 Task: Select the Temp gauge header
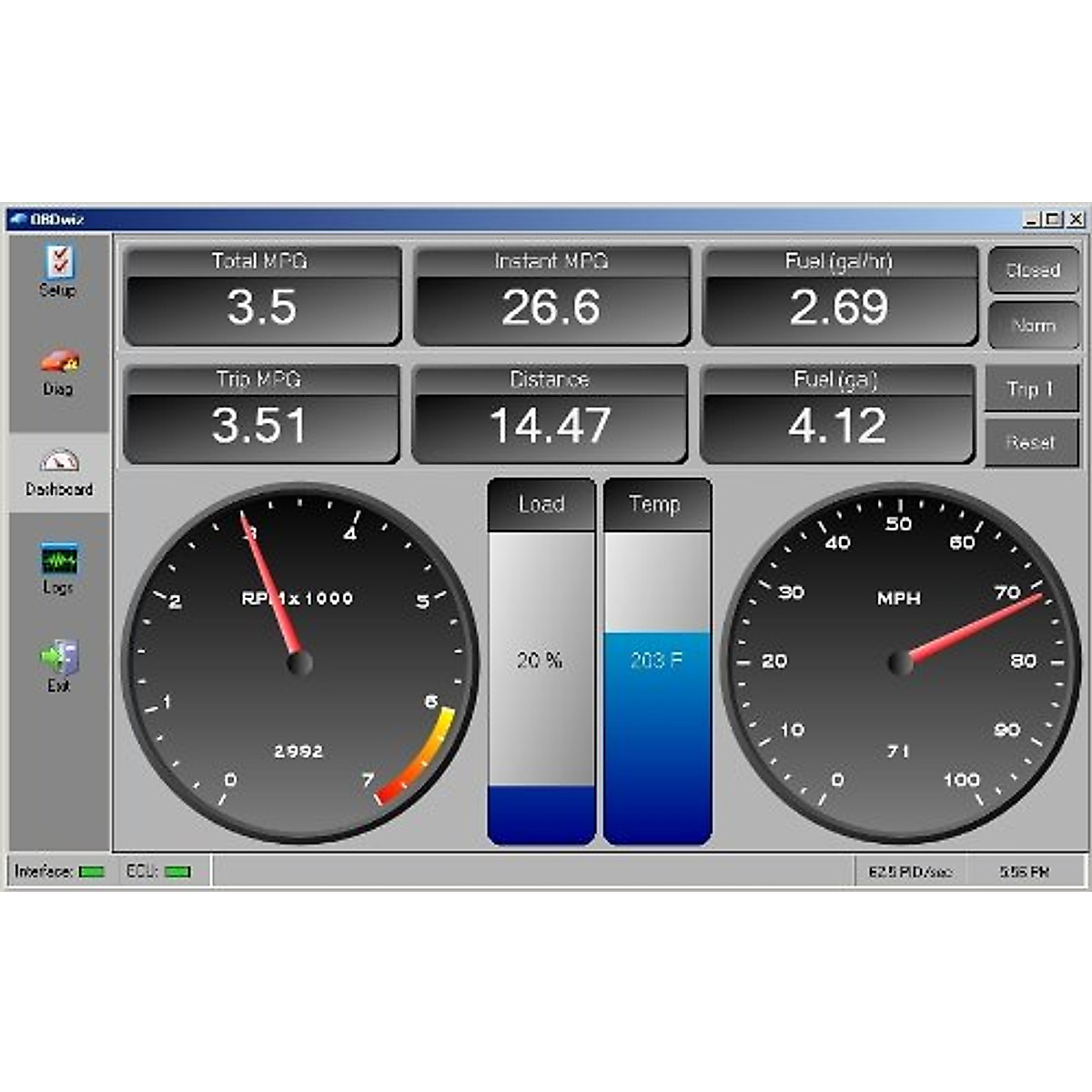click(657, 501)
